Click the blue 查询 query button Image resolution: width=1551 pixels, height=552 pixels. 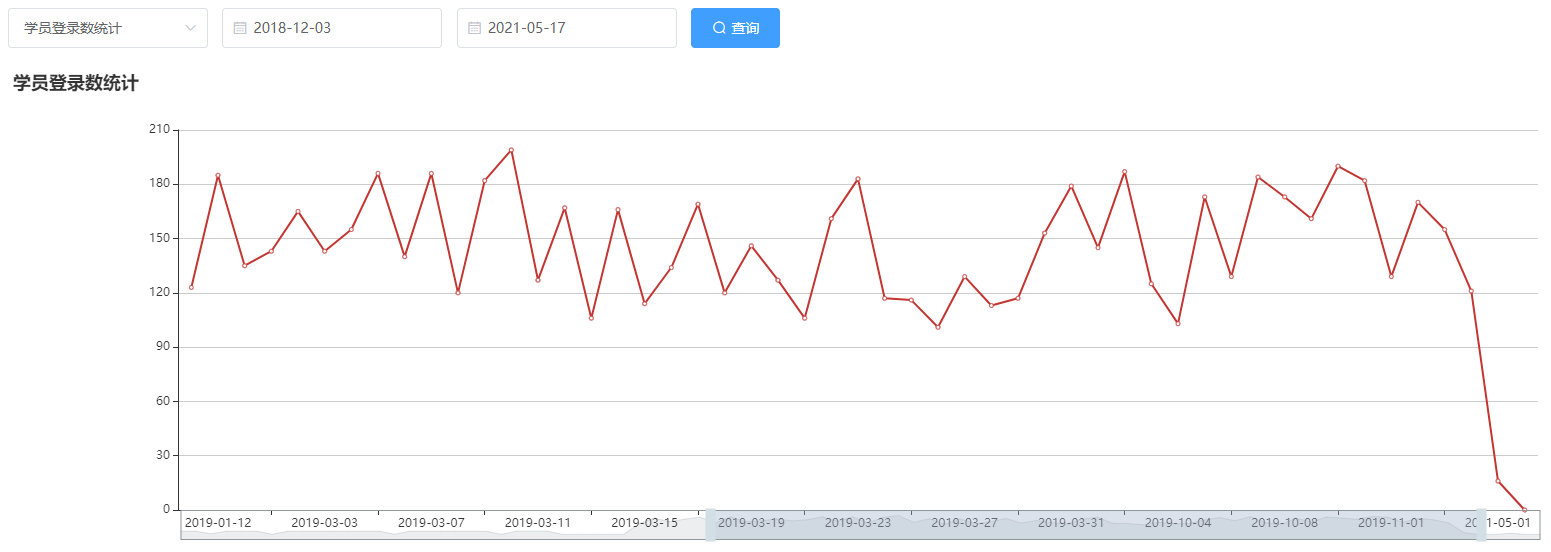[735, 28]
